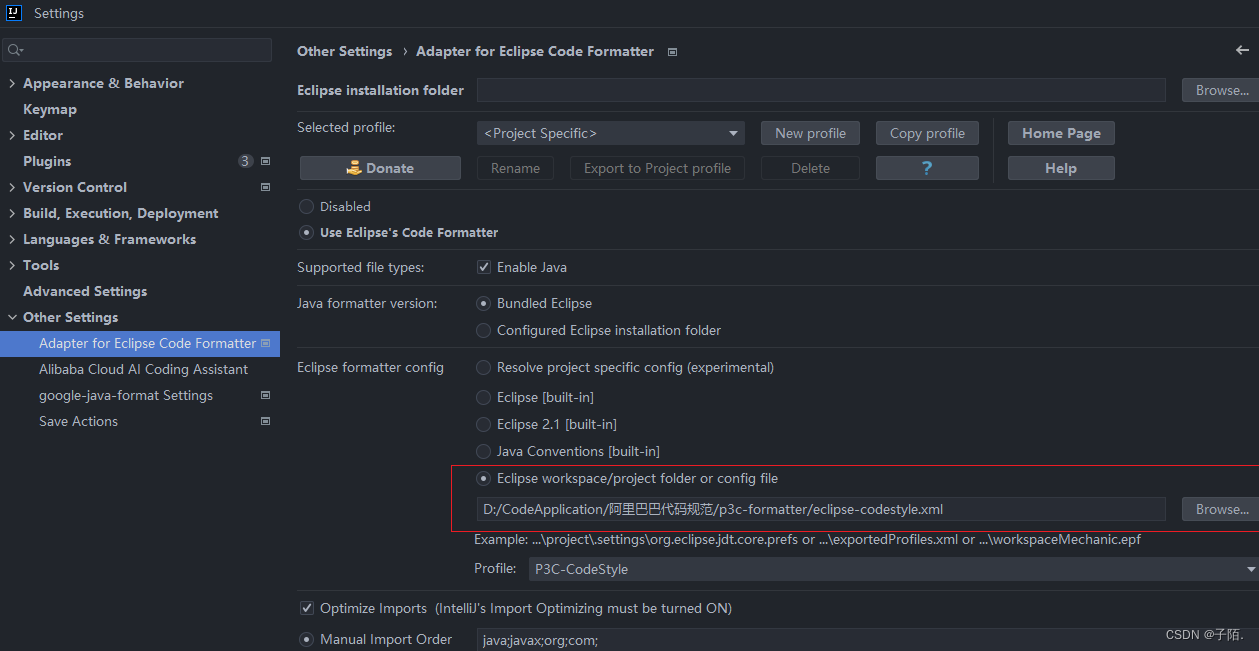
Task: Browse for Eclipse installation folder
Action: tap(1220, 90)
